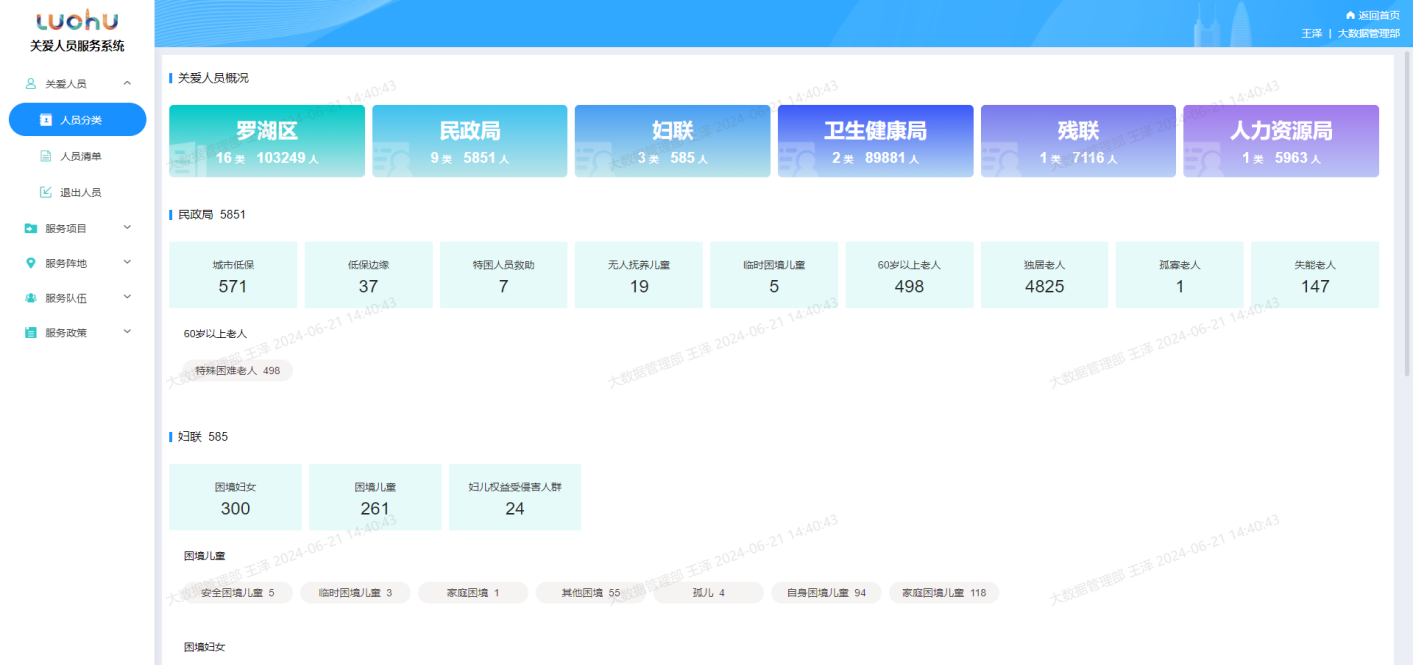Screen dimensions: 1413x665
Task: Click the 服务项目 folder icon
Action: (x=31, y=228)
